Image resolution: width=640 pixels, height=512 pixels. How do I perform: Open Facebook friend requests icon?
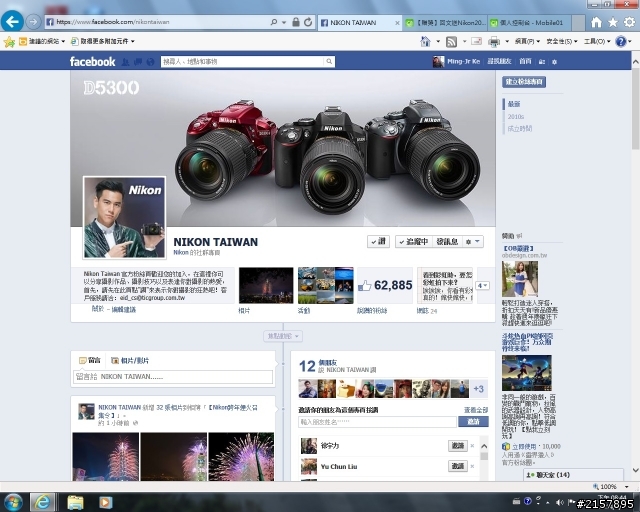pyautogui.click(x=126, y=62)
